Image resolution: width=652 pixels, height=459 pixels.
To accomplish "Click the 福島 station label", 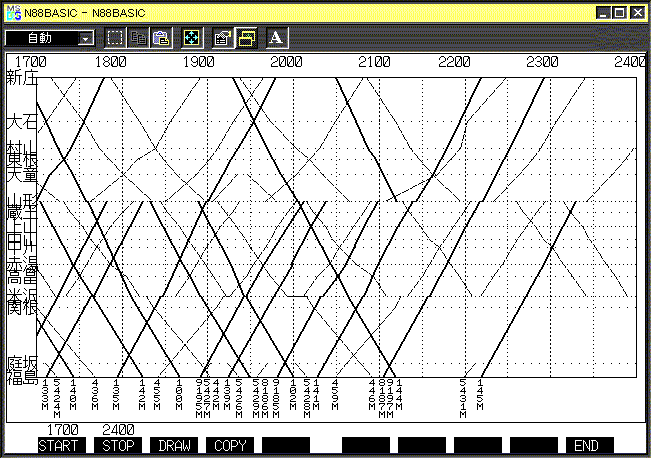I will click(21, 378).
